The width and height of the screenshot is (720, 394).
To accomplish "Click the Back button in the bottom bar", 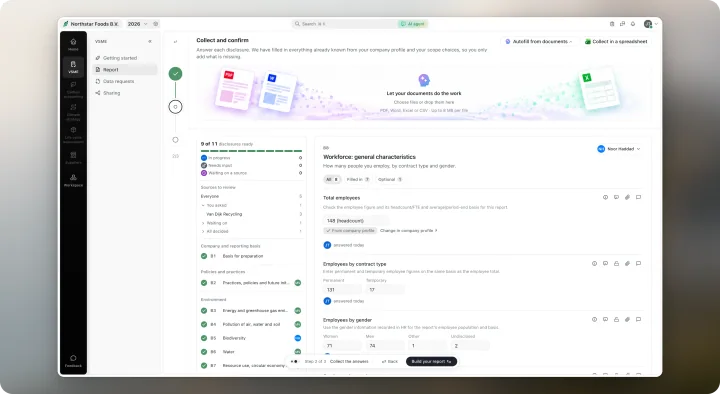I will (x=390, y=361).
